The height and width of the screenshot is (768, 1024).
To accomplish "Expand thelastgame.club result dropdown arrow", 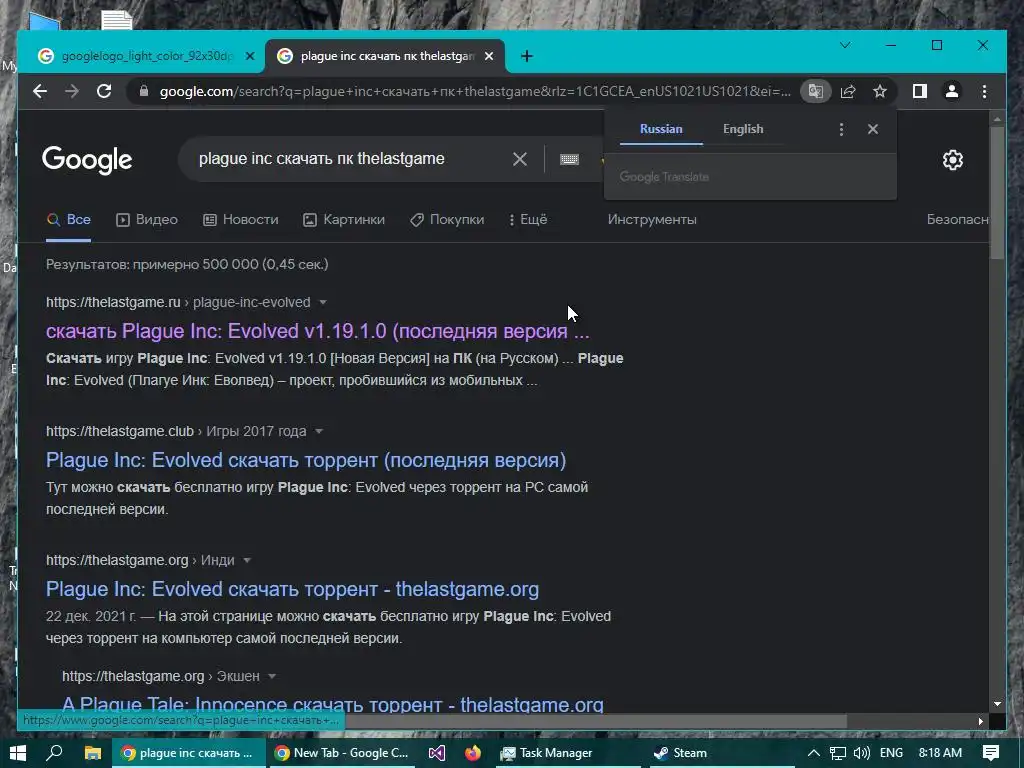I will click(319, 432).
